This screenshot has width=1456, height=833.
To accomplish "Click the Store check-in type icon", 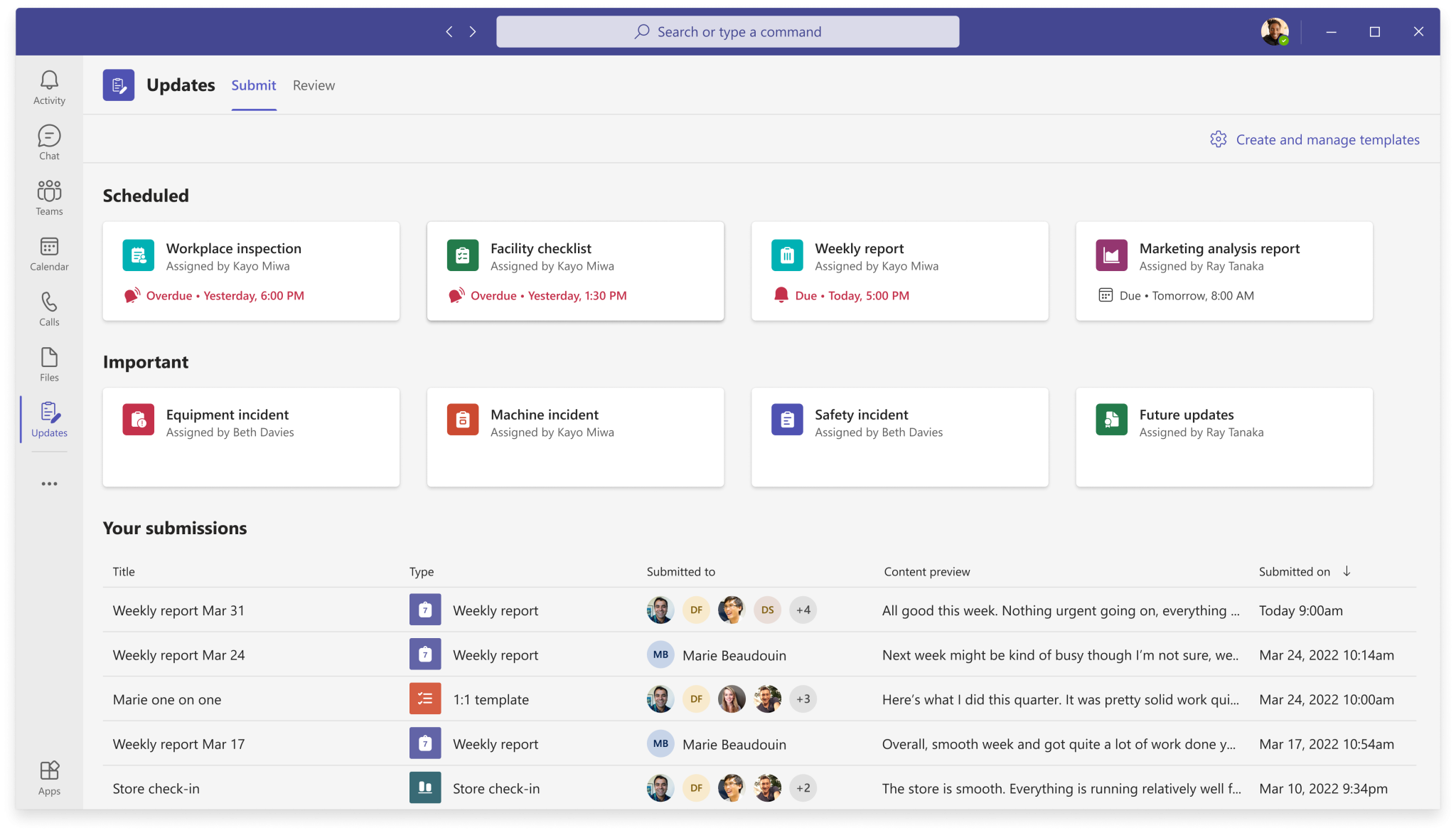I will pos(425,787).
